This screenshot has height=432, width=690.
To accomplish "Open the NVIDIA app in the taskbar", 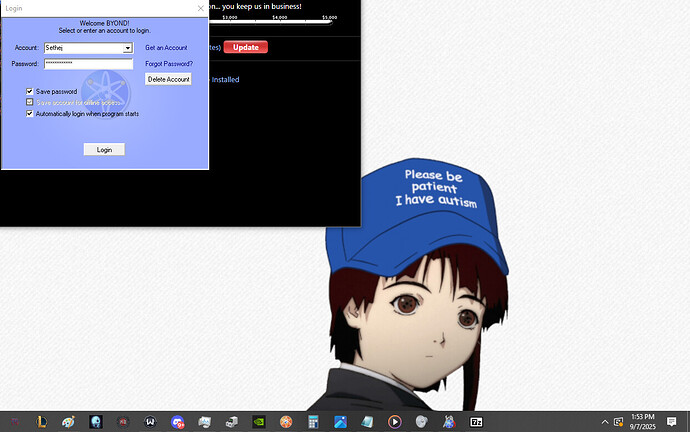I will point(259,422).
